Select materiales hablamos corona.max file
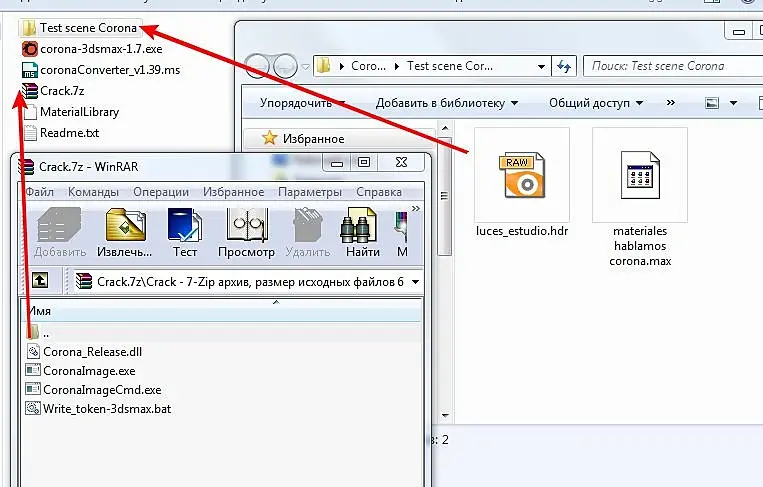This screenshot has width=763, height=487. (640, 198)
